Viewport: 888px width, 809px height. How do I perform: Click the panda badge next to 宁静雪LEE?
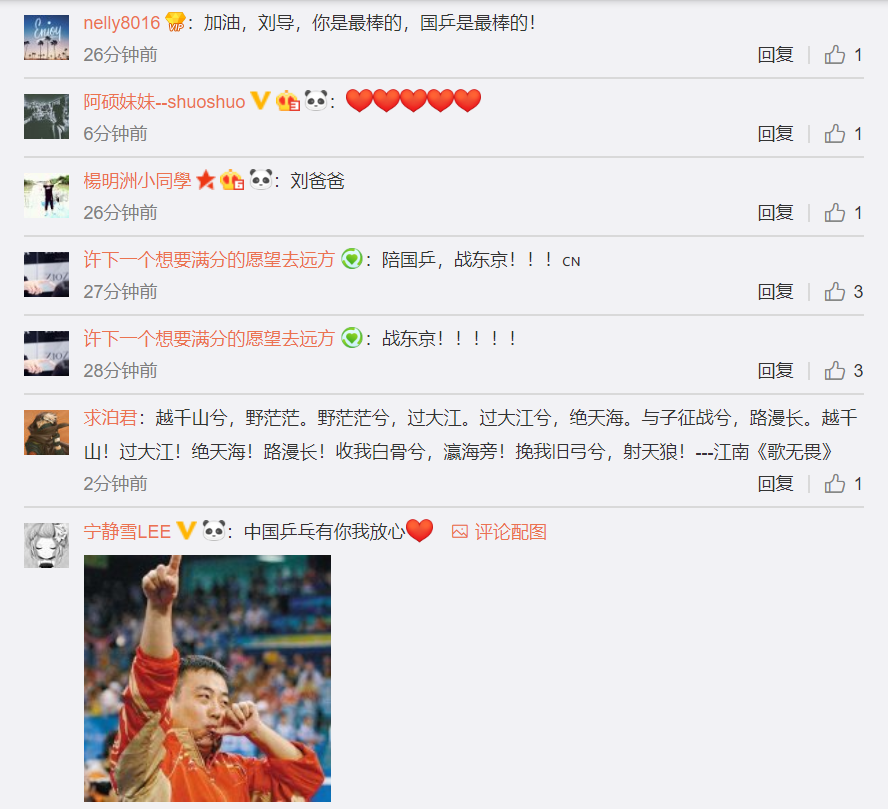tap(214, 531)
